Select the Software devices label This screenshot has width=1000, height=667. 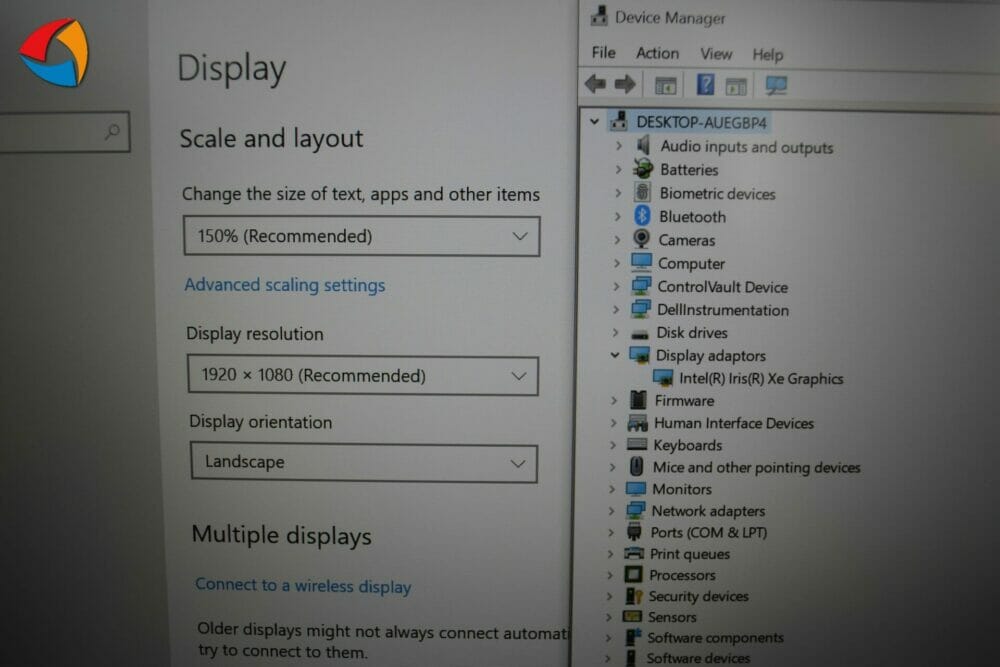[x=698, y=658]
